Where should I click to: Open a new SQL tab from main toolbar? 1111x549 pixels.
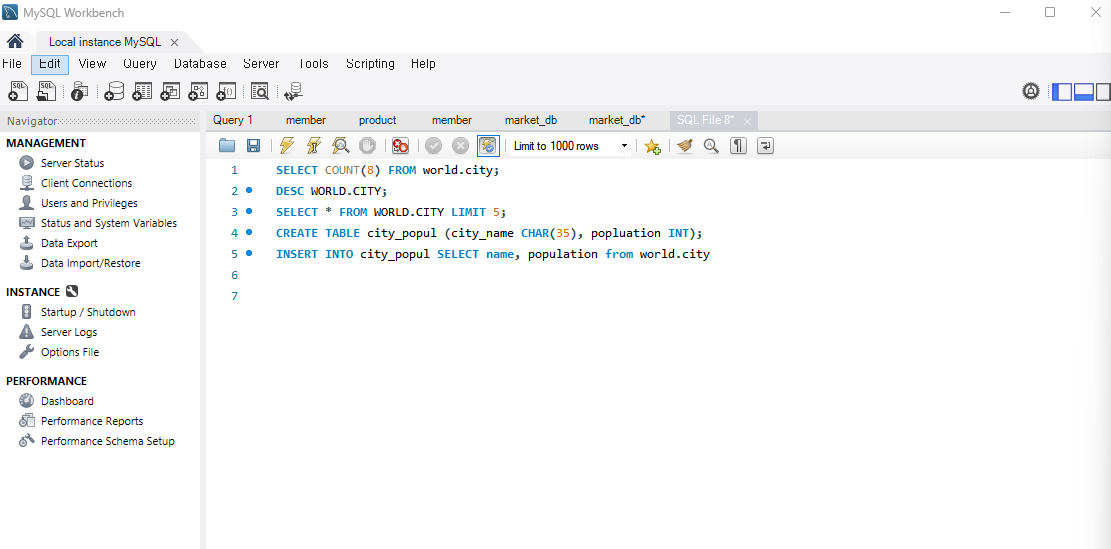[x=18, y=91]
